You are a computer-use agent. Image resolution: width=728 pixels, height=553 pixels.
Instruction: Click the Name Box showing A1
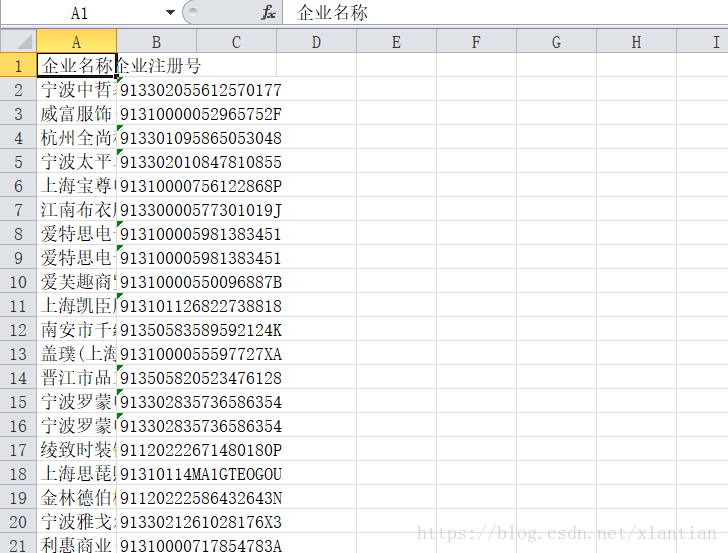click(79, 13)
